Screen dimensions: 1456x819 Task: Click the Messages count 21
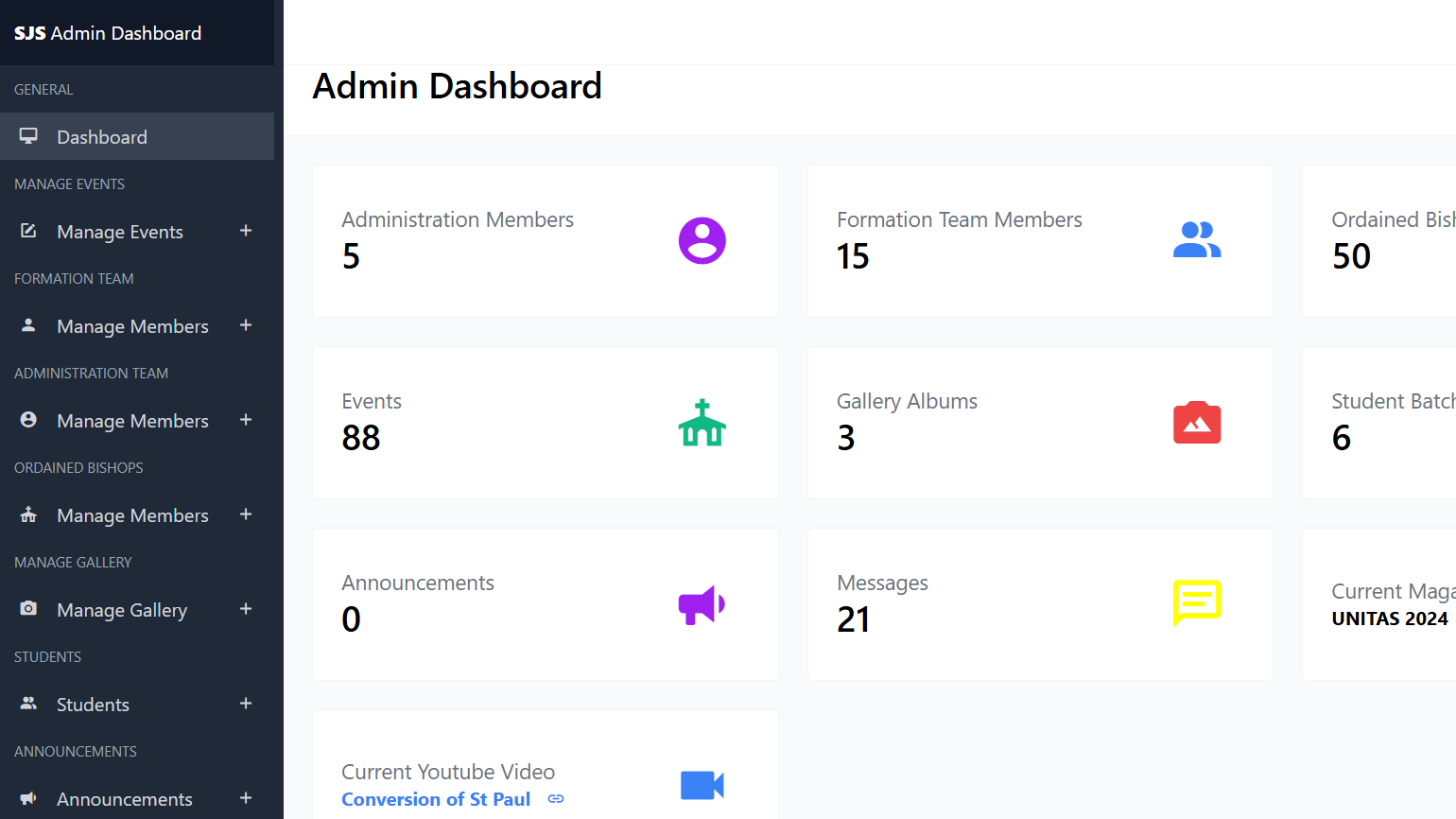[854, 619]
